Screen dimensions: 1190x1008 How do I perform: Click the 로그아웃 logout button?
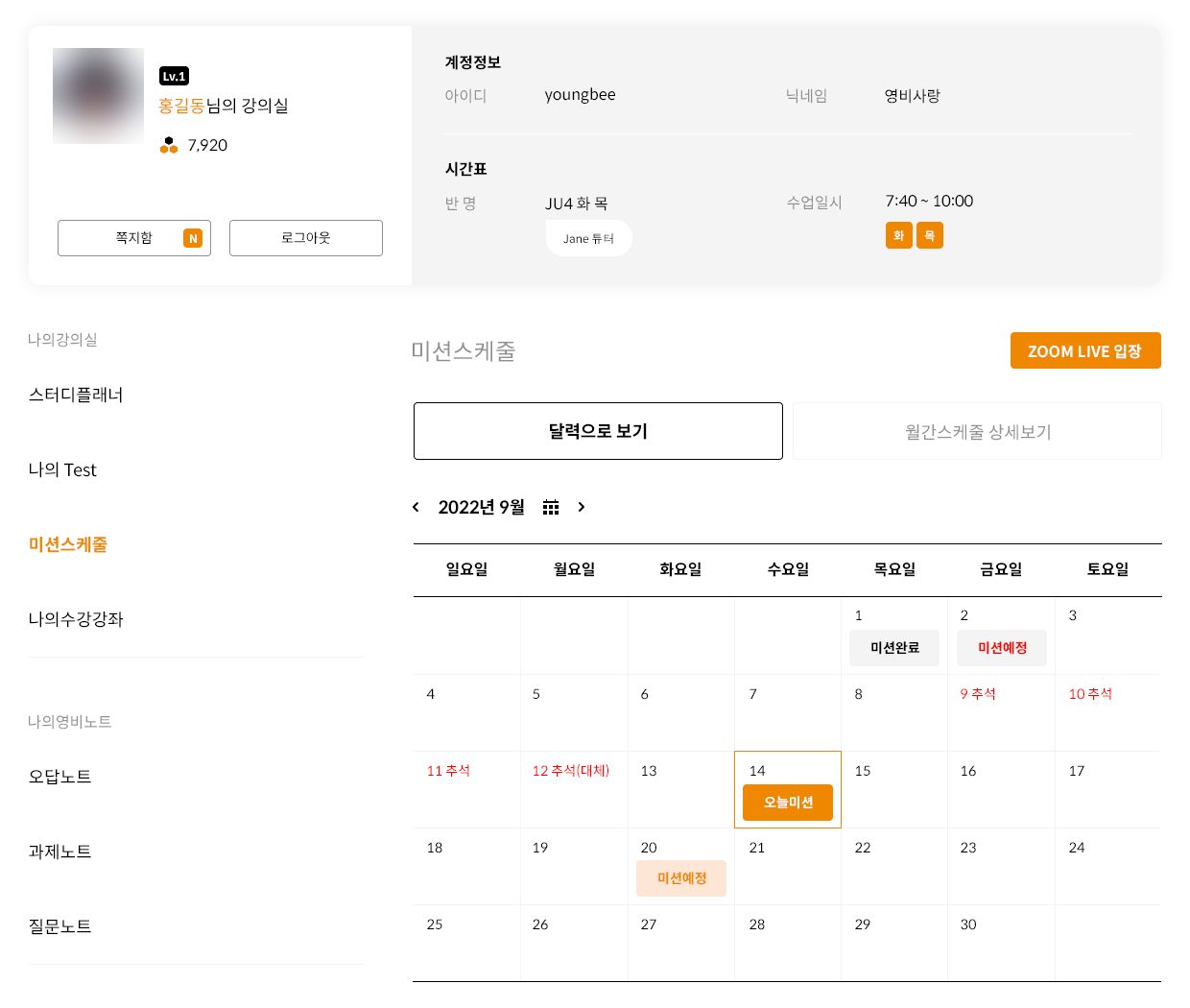[x=306, y=238]
